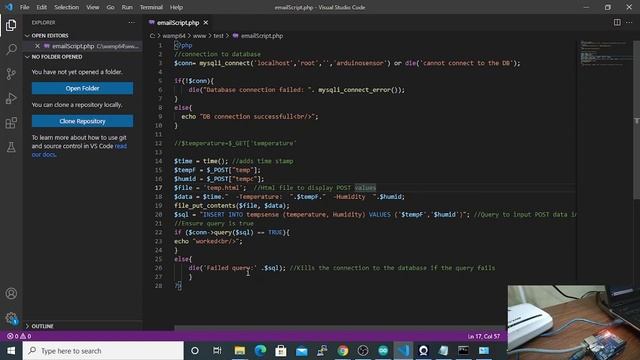Click the Explorer more actions ellipsis
Image resolution: width=640 pixels, height=360 pixels.
coord(131,22)
